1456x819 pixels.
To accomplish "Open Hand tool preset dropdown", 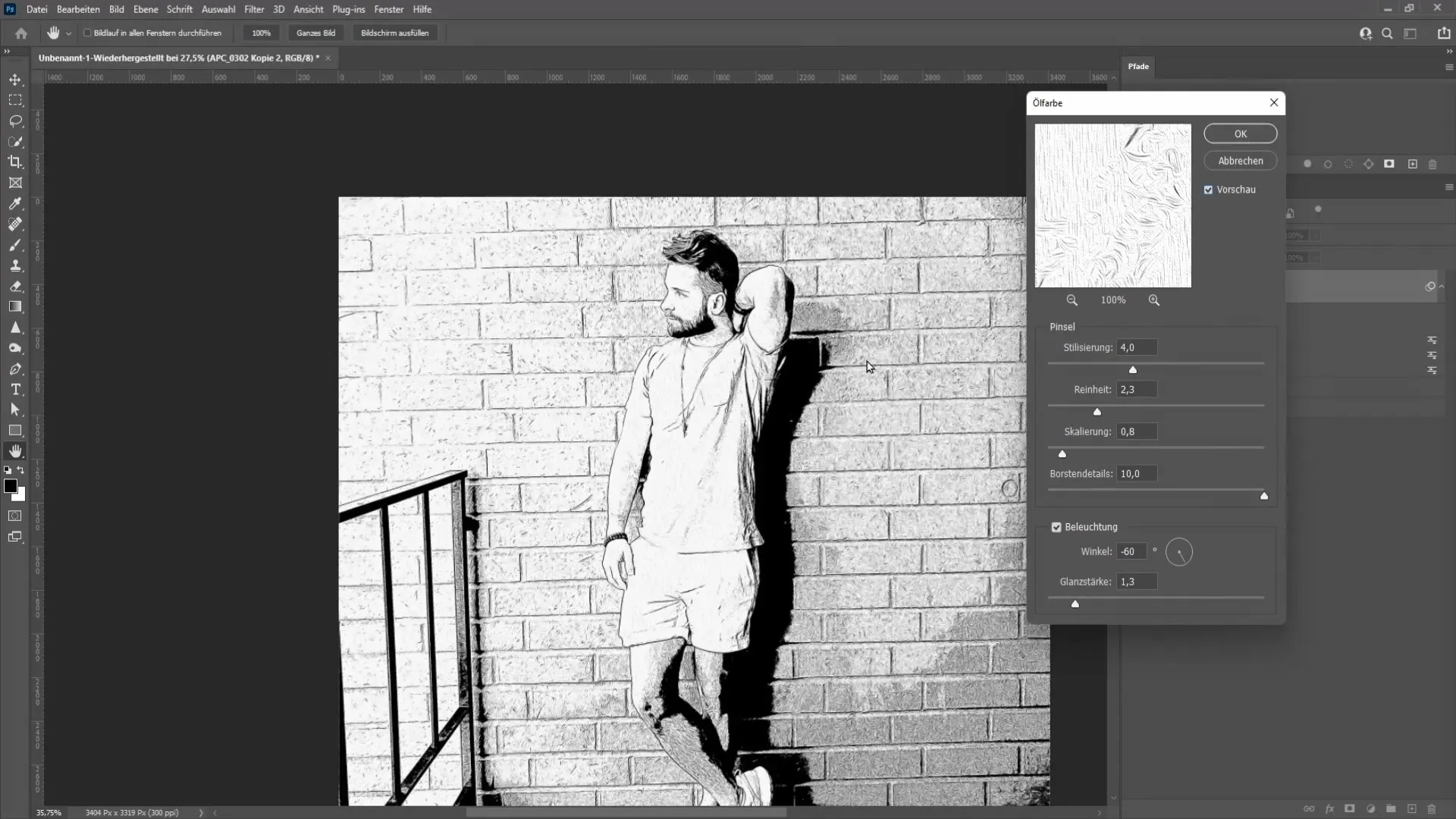I will click(68, 33).
